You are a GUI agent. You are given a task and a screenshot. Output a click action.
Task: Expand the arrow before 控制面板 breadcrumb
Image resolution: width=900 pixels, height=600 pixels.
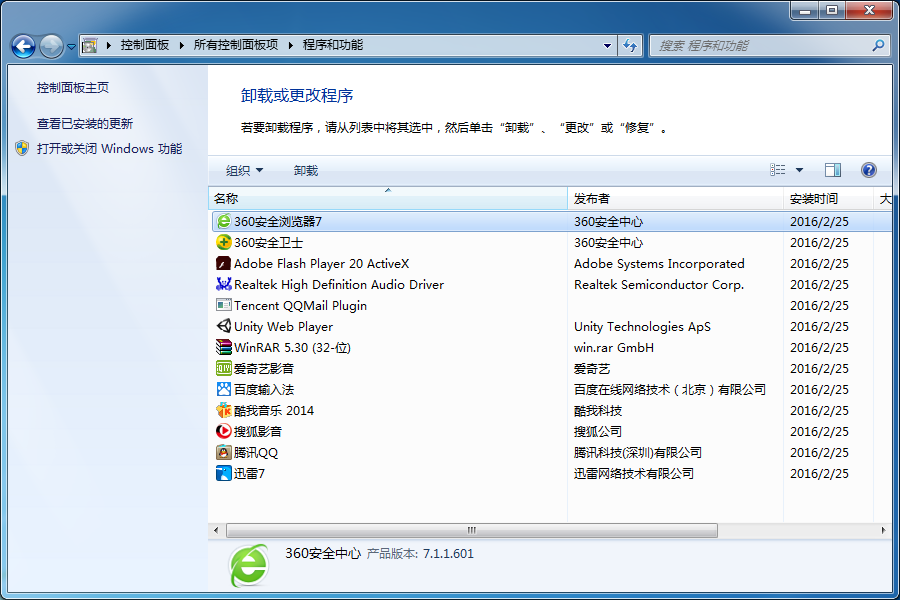coord(108,45)
